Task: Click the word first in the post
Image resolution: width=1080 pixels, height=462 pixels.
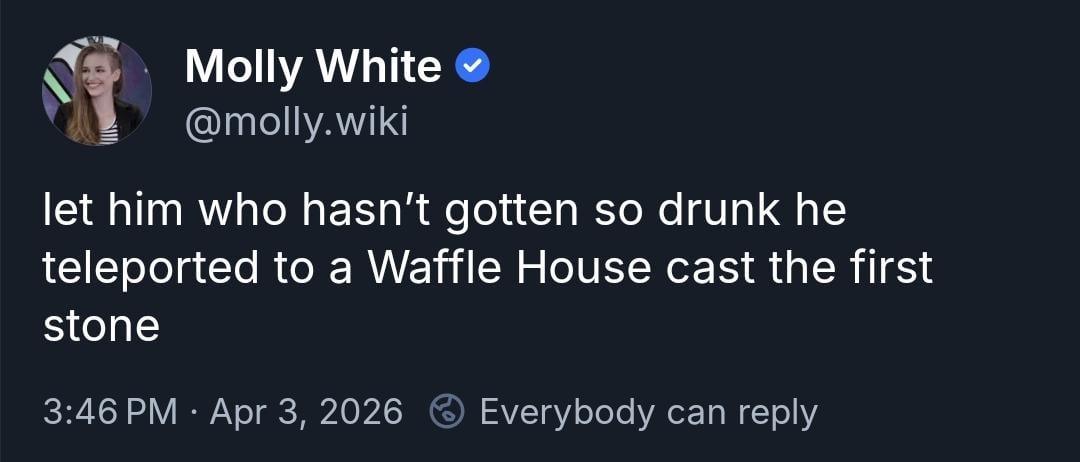Action: (889, 268)
